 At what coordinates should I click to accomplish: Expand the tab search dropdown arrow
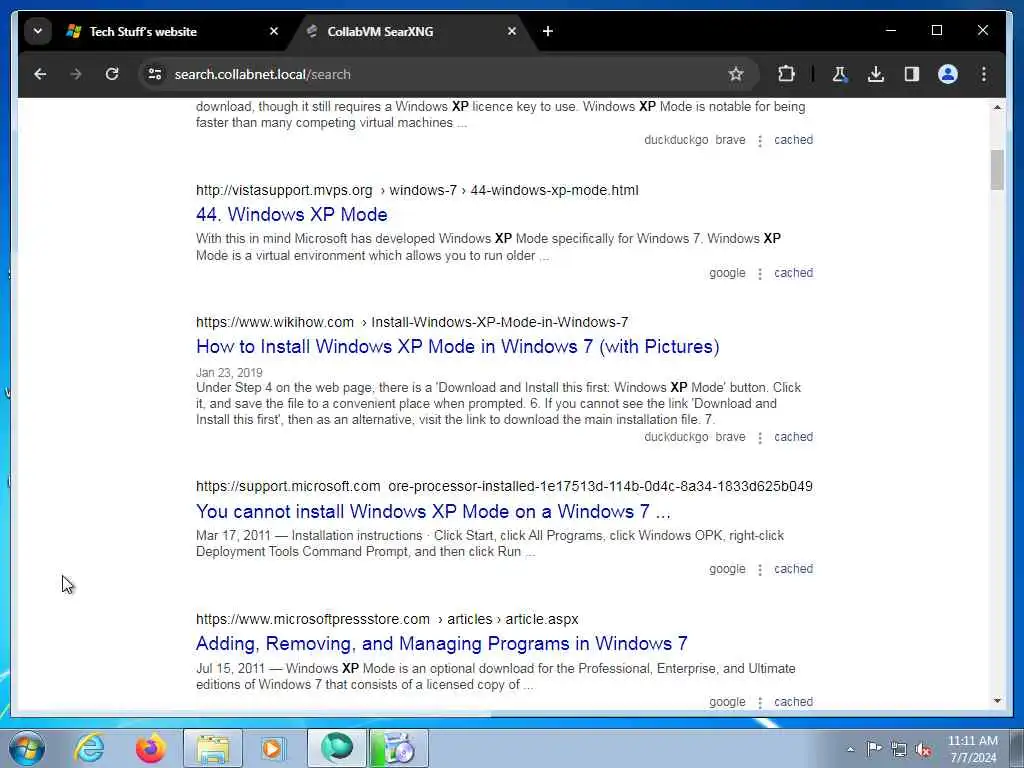(38, 31)
